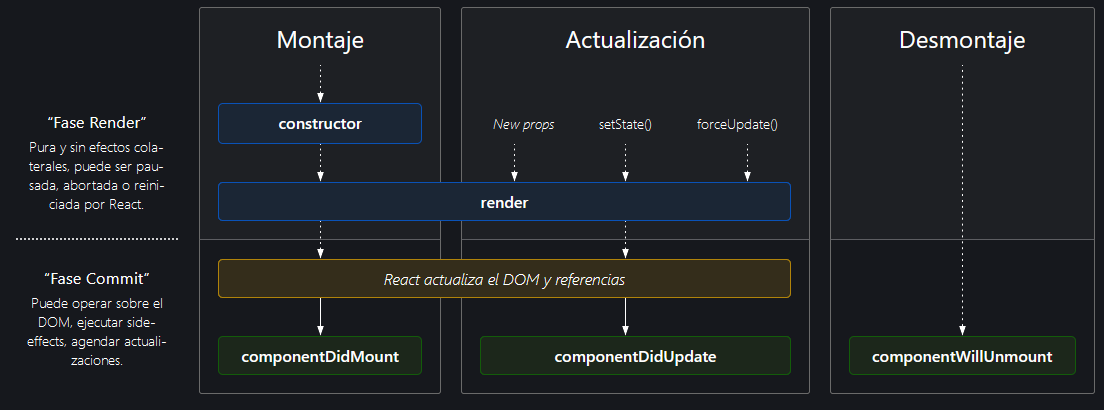The width and height of the screenshot is (1104, 410).
Task: Click the Montaje column heading
Action: point(320,40)
